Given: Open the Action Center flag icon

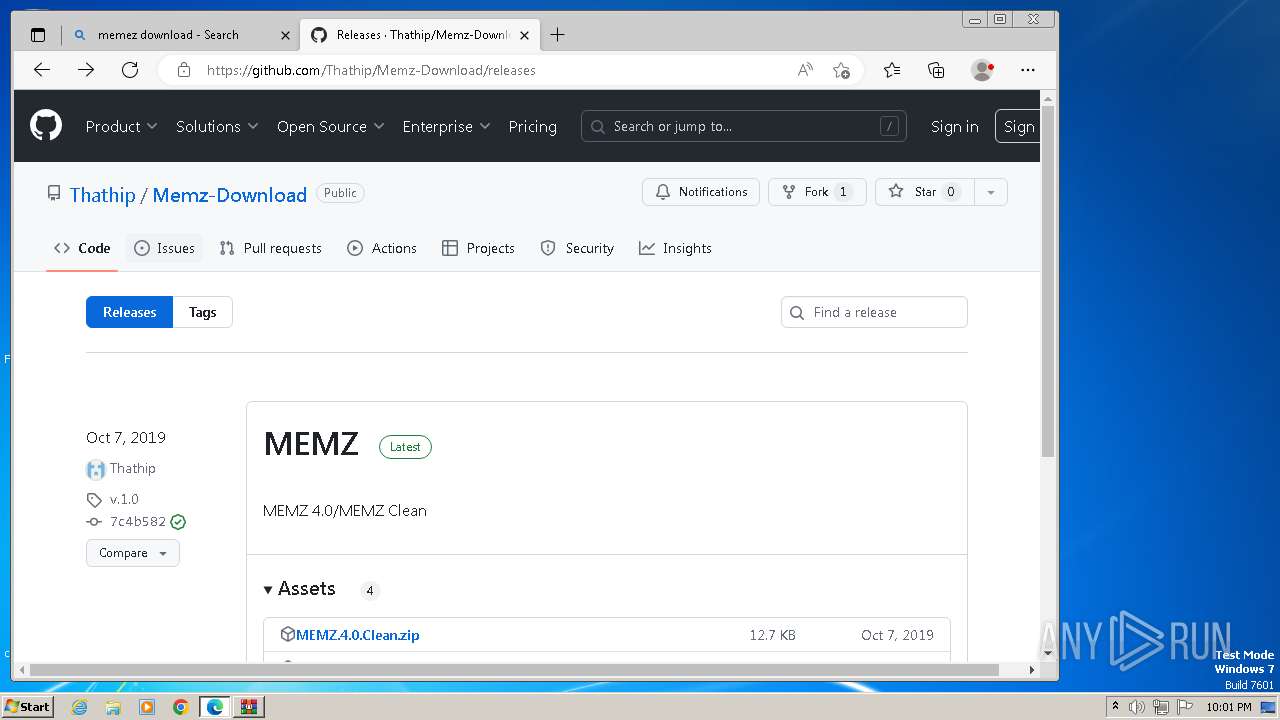Looking at the screenshot, I should click(x=1185, y=707).
